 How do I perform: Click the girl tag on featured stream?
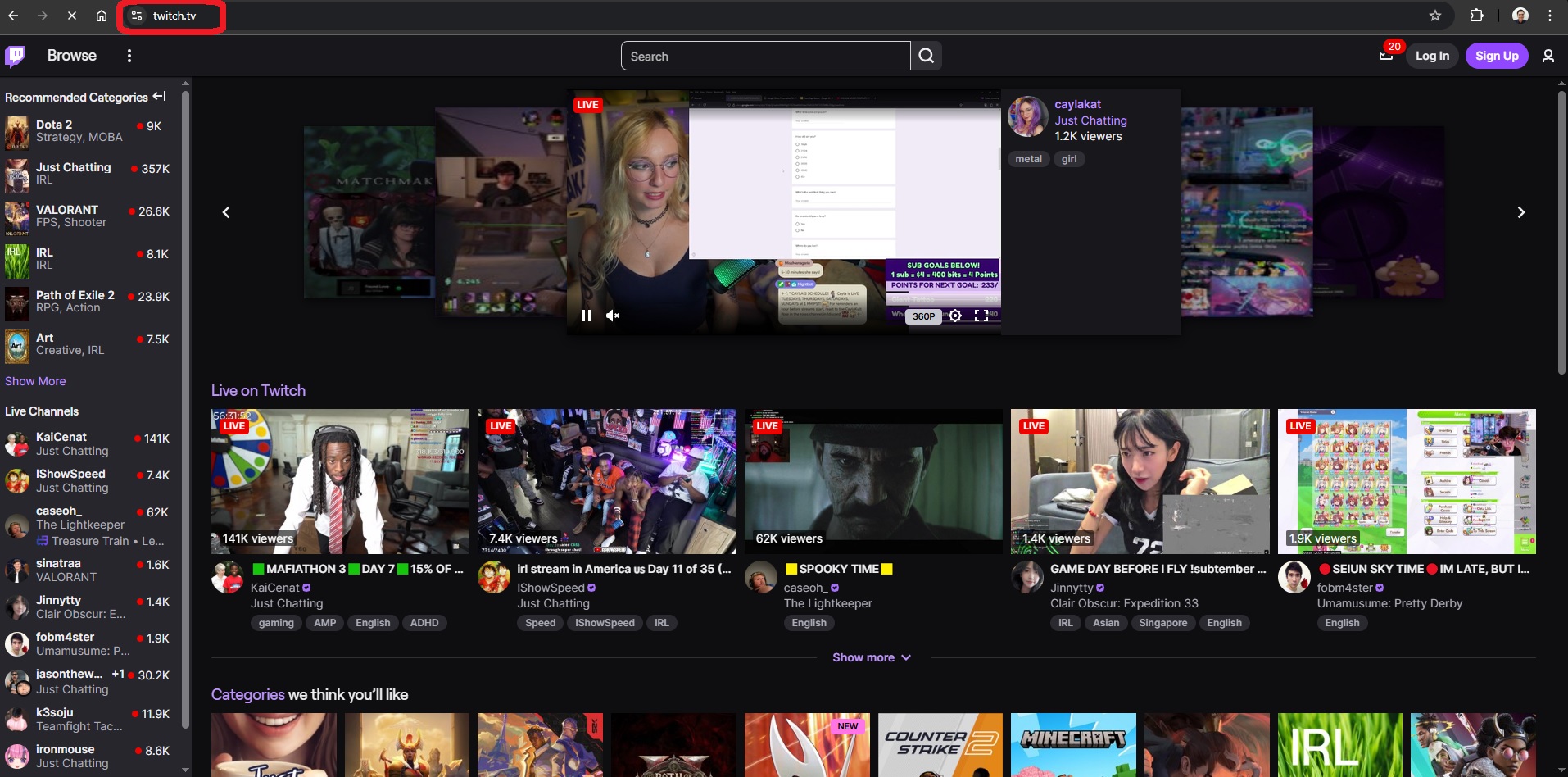pos(1069,159)
